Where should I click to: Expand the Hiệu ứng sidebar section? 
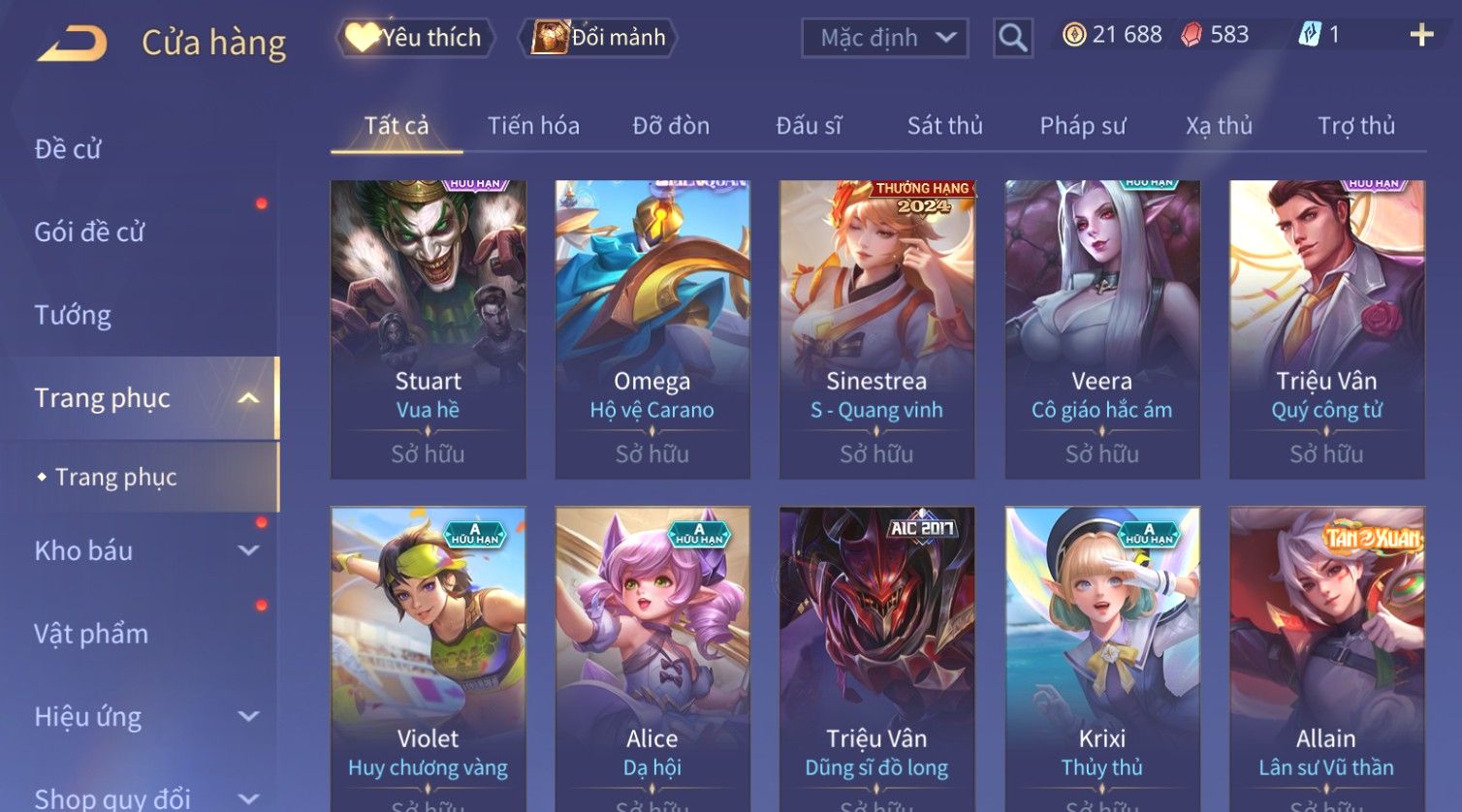[x=248, y=716]
